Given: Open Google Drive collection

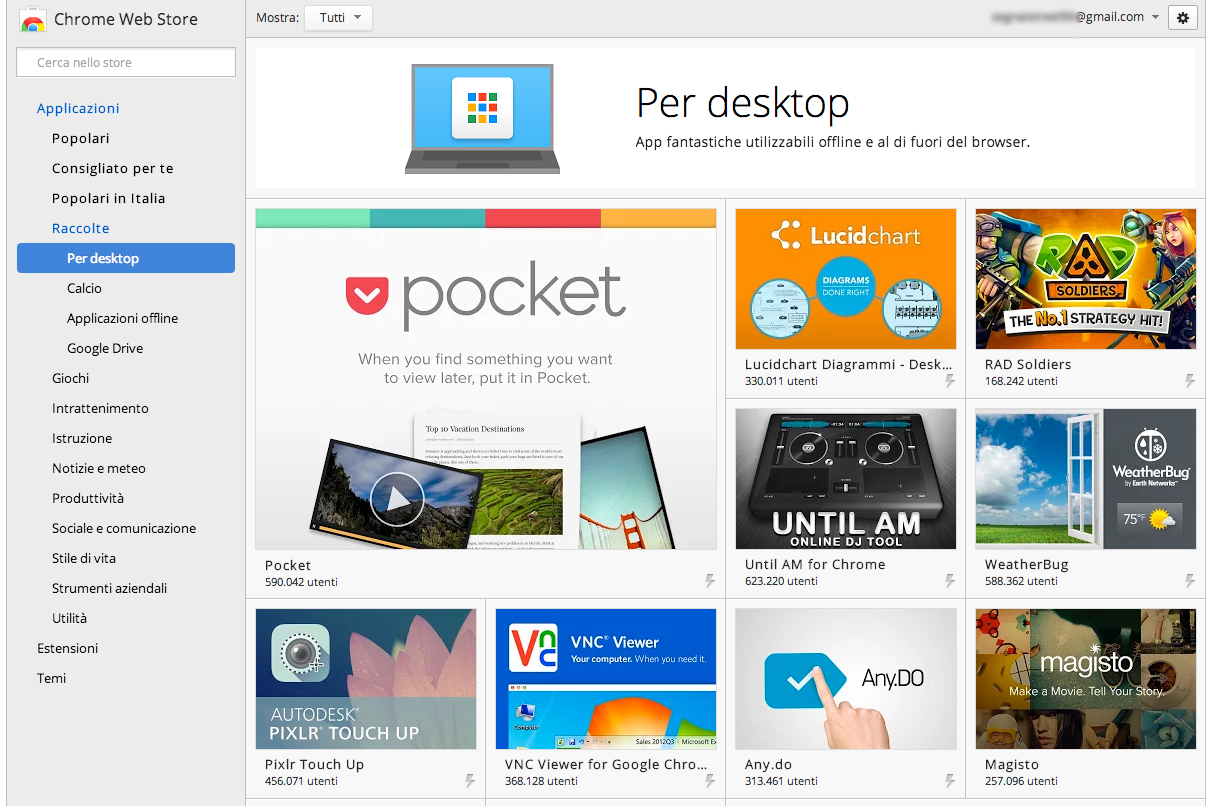Looking at the screenshot, I should (104, 348).
